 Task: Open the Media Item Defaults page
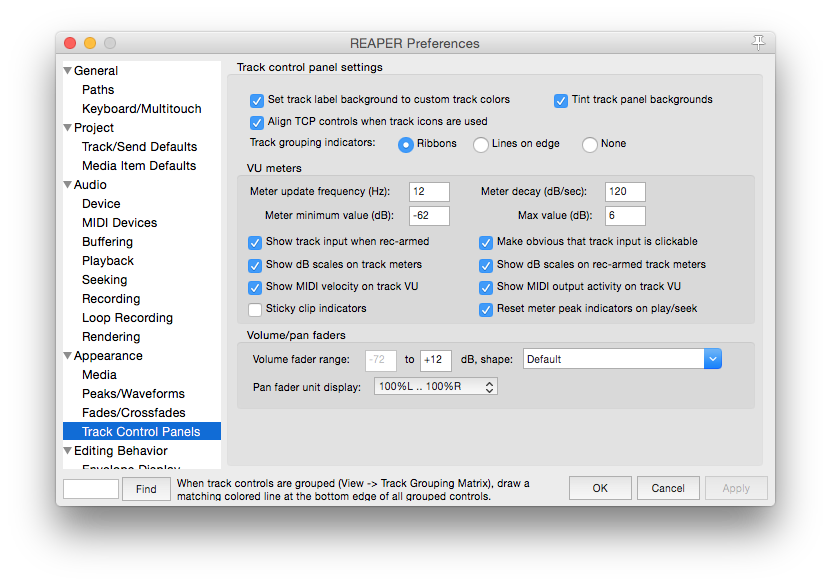[139, 166]
